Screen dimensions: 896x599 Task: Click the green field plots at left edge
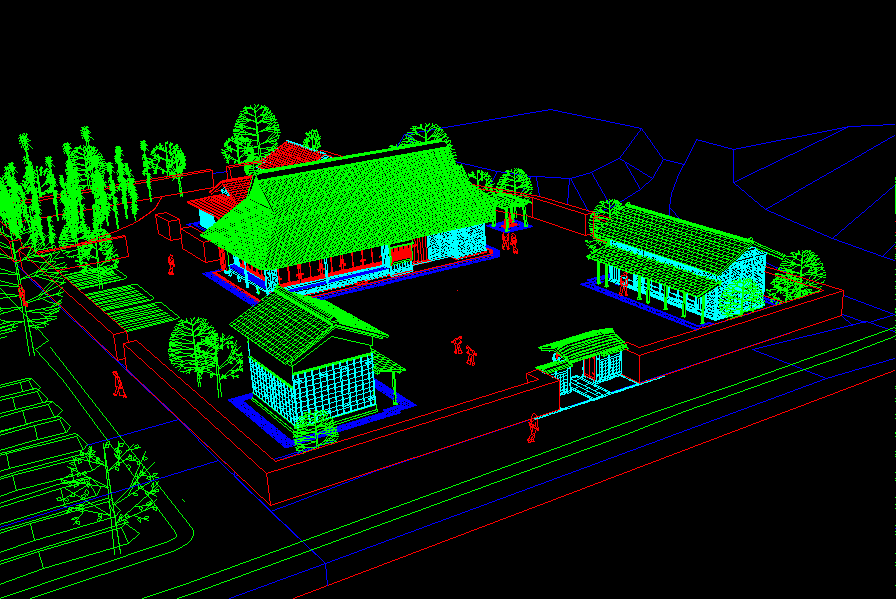pos(30,440)
